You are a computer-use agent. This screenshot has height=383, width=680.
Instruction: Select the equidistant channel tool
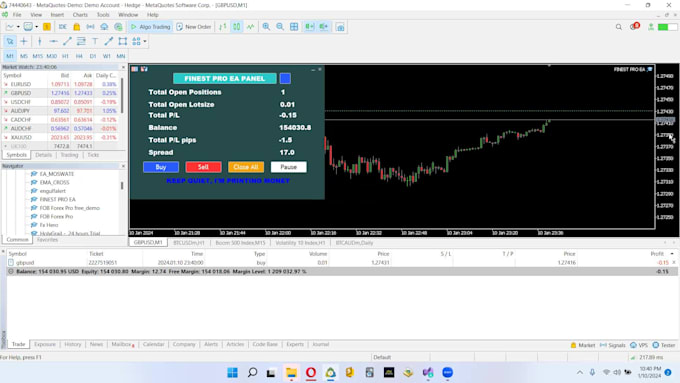coord(81,41)
